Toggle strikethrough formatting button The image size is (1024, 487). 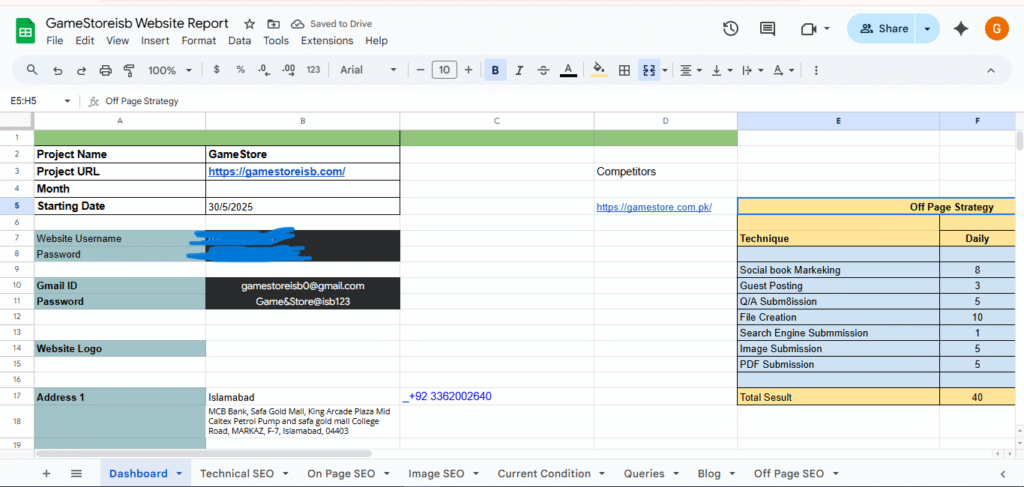click(x=543, y=70)
